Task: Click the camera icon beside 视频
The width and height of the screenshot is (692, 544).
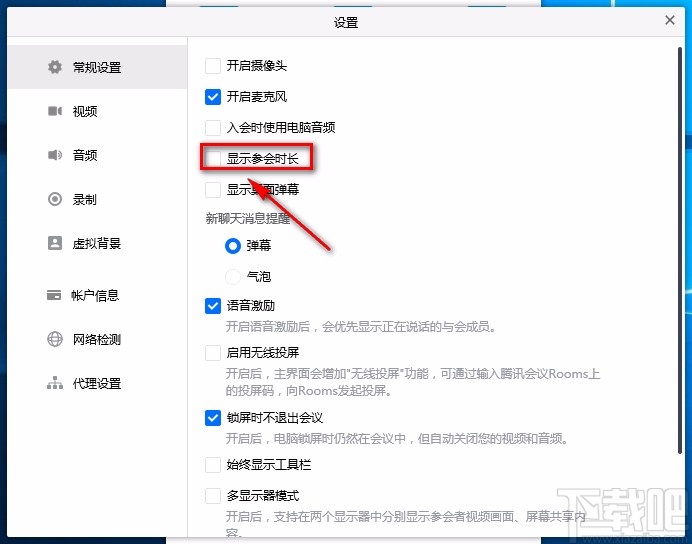Action: tap(55, 111)
